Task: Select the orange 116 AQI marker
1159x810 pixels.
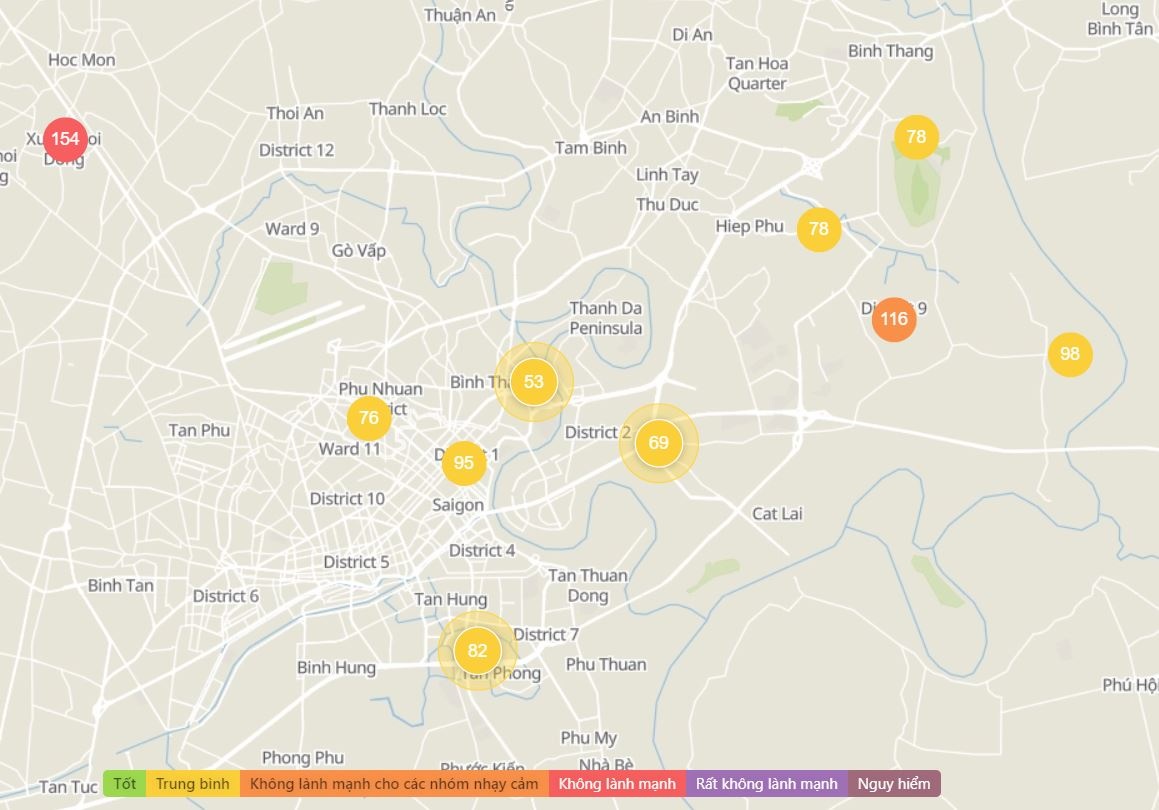Action: point(893,319)
